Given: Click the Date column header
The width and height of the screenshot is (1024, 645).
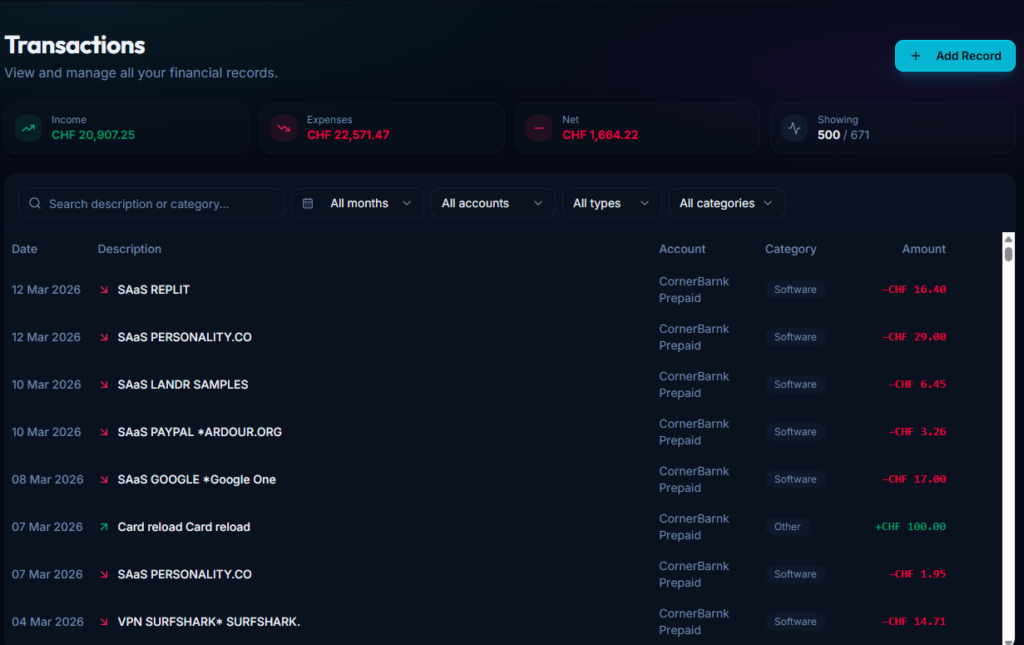Looking at the screenshot, I should click(x=25, y=249).
